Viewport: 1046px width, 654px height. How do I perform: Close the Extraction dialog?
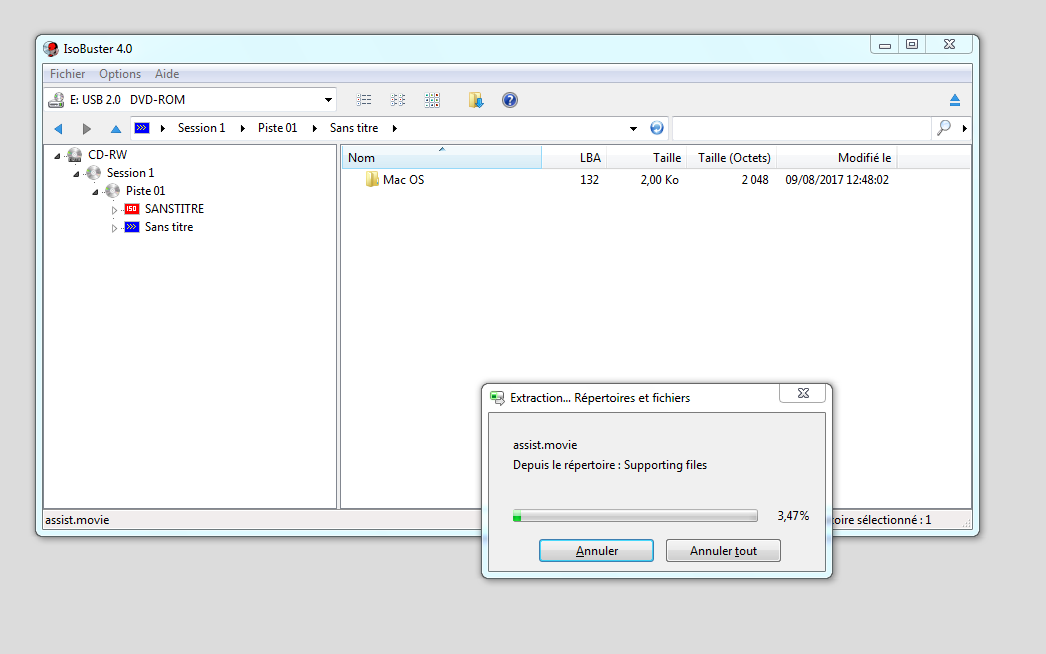tap(803, 394)
